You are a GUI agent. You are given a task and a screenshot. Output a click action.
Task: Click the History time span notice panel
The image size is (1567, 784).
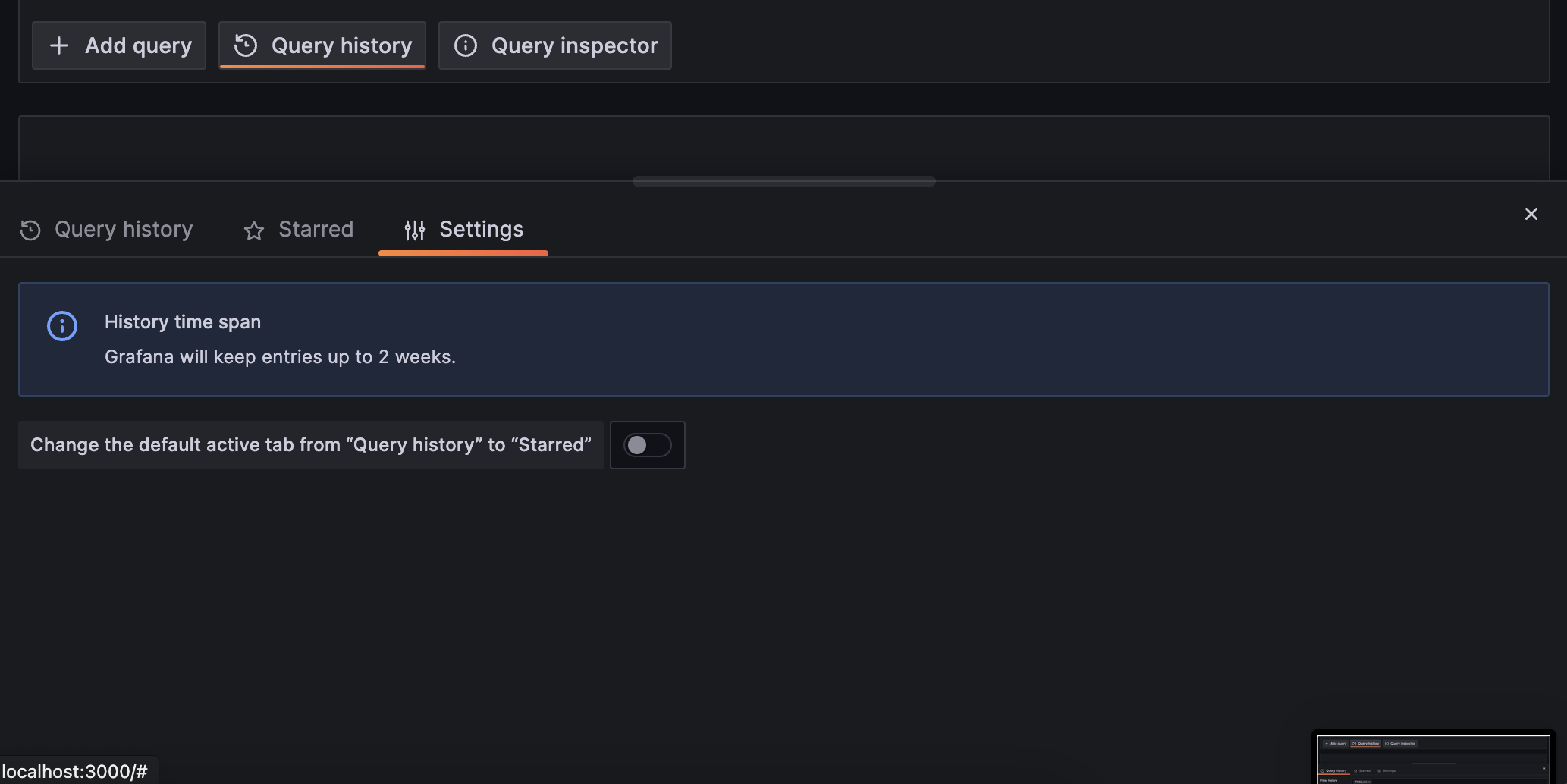pos(783,339)
